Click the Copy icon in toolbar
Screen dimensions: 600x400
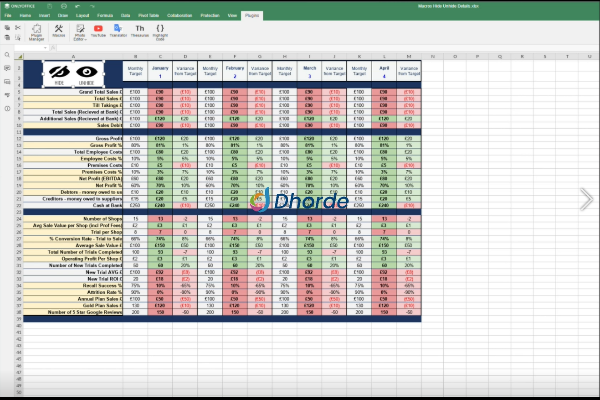(8, 27)
